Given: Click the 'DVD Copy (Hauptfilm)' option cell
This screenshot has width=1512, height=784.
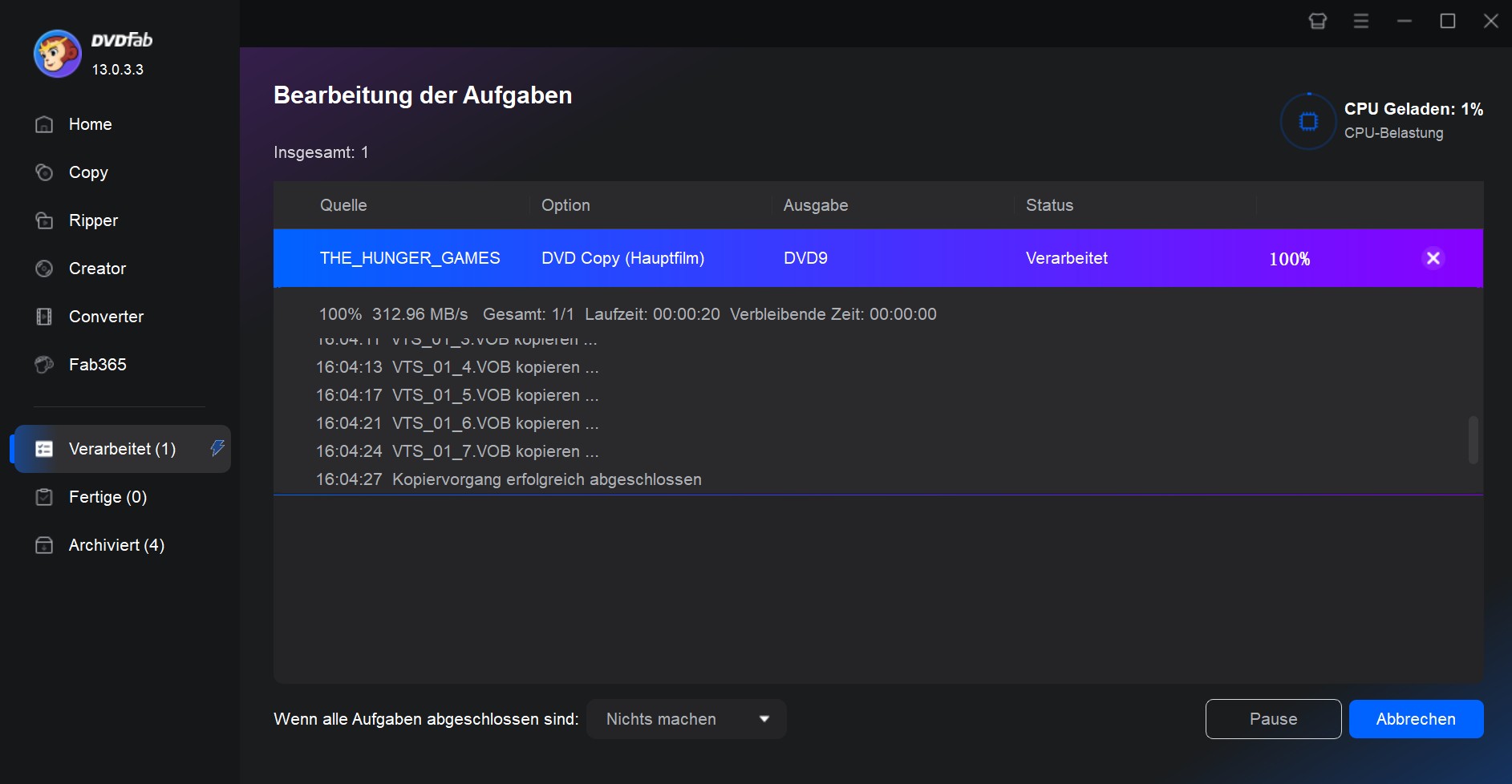Looking at the screenshot, I should [622, 258].
